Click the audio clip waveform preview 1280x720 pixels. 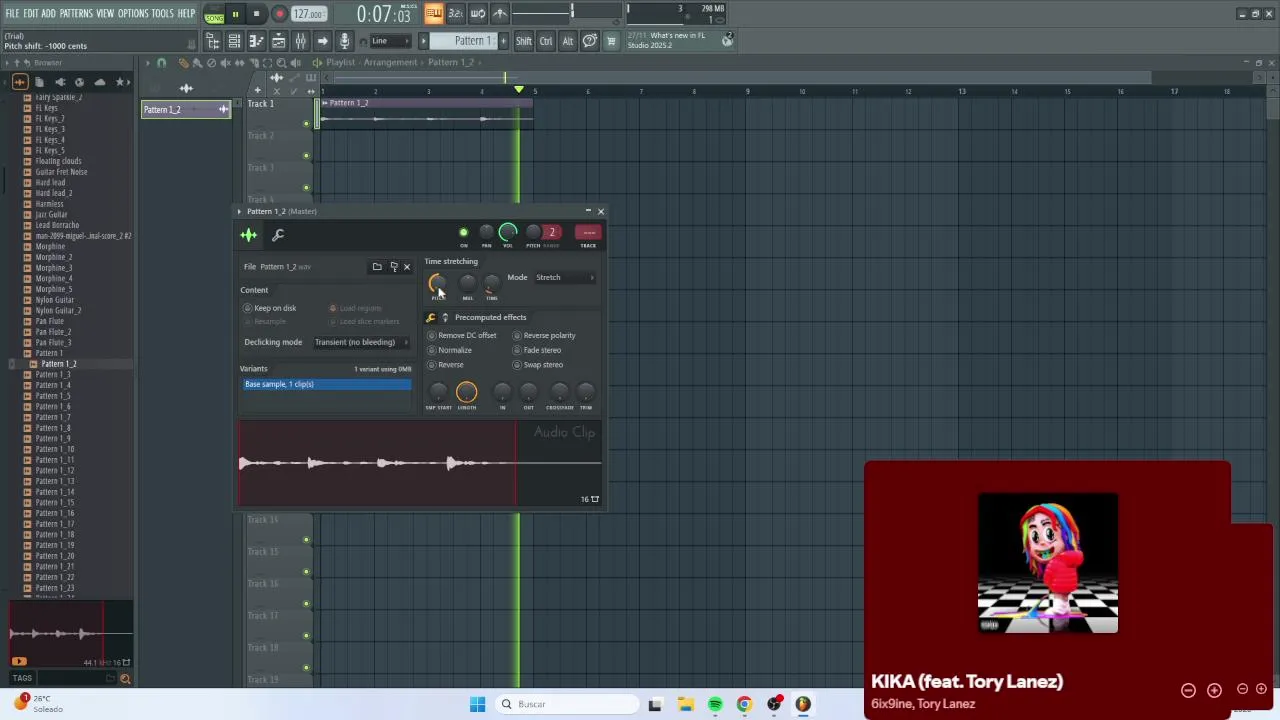[419, 463]
